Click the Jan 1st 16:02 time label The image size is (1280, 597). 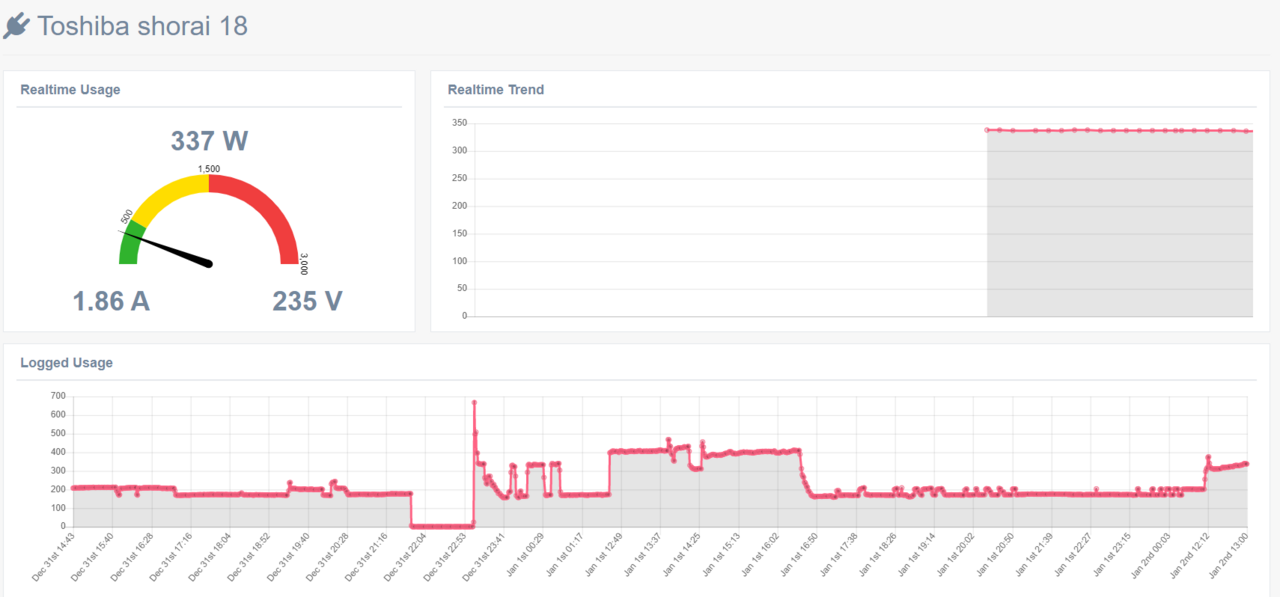click(761, 555)
